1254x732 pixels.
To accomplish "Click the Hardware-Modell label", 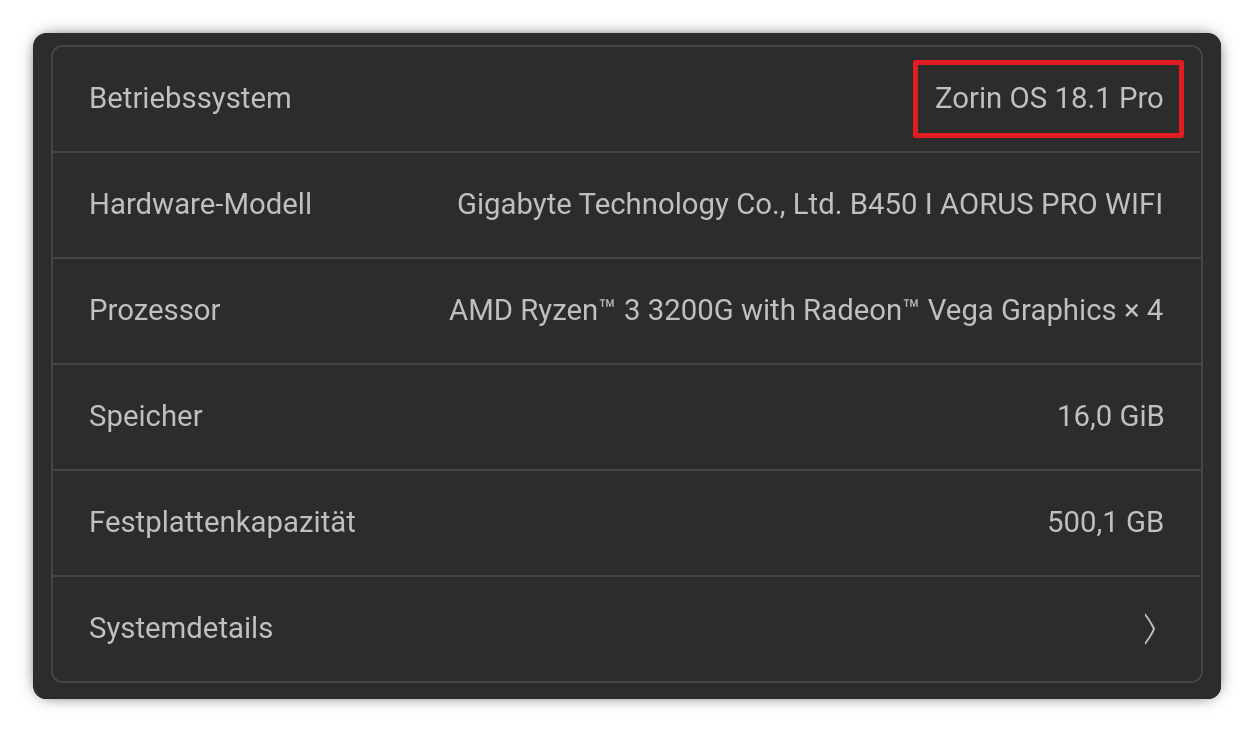I will 200,204.
